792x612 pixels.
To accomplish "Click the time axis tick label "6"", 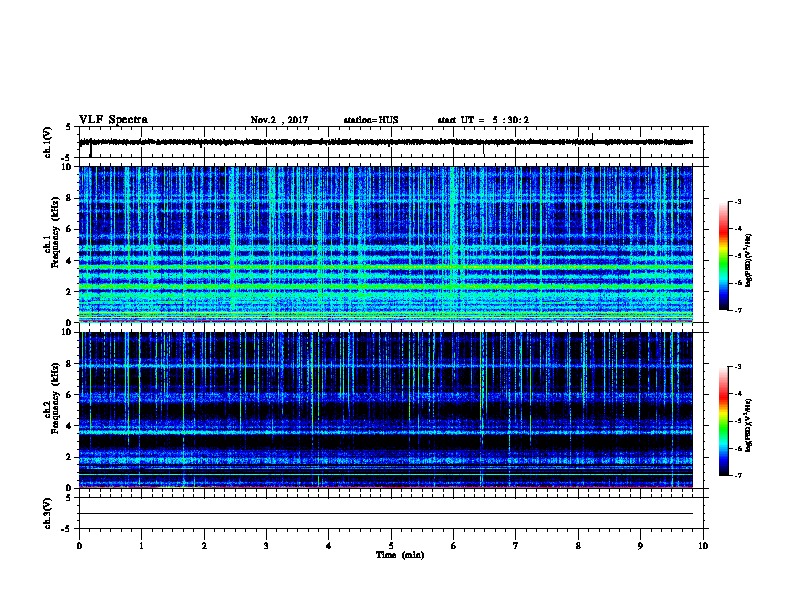I will [453, 546].
